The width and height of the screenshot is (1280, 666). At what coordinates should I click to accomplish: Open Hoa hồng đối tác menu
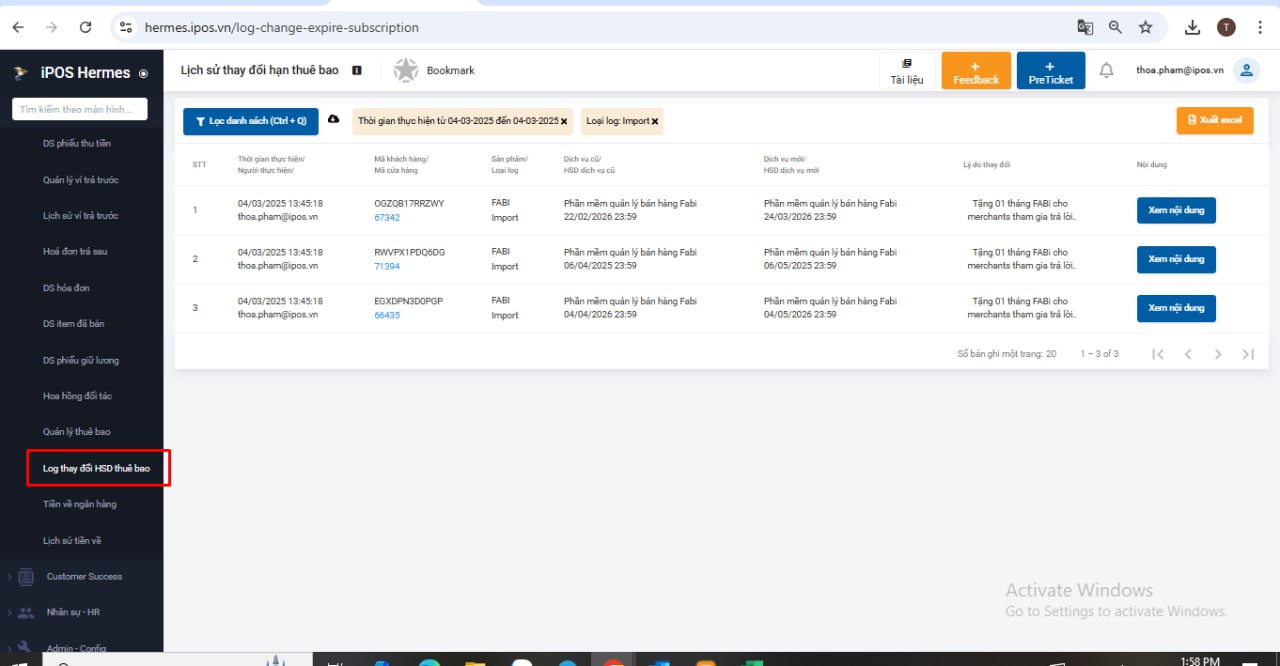(x=77, y=396)
